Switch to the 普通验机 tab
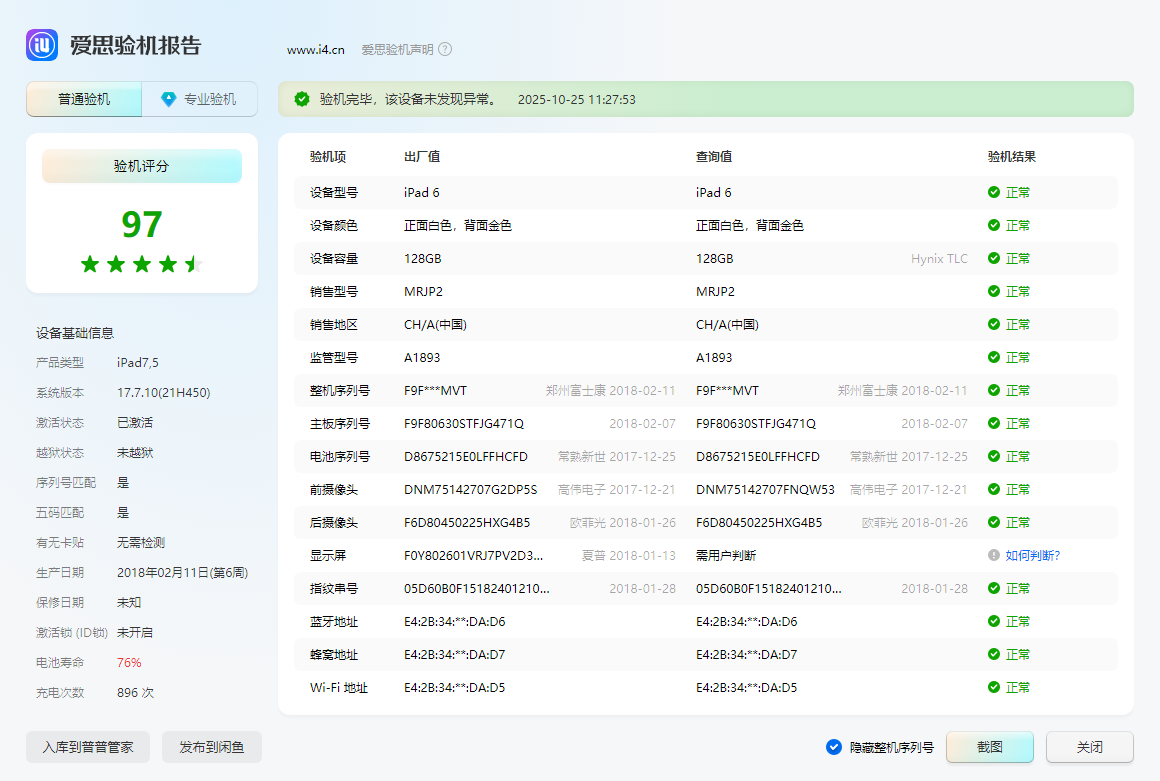The width and height of the screenshot is (1160, 781). click(84, 99)
